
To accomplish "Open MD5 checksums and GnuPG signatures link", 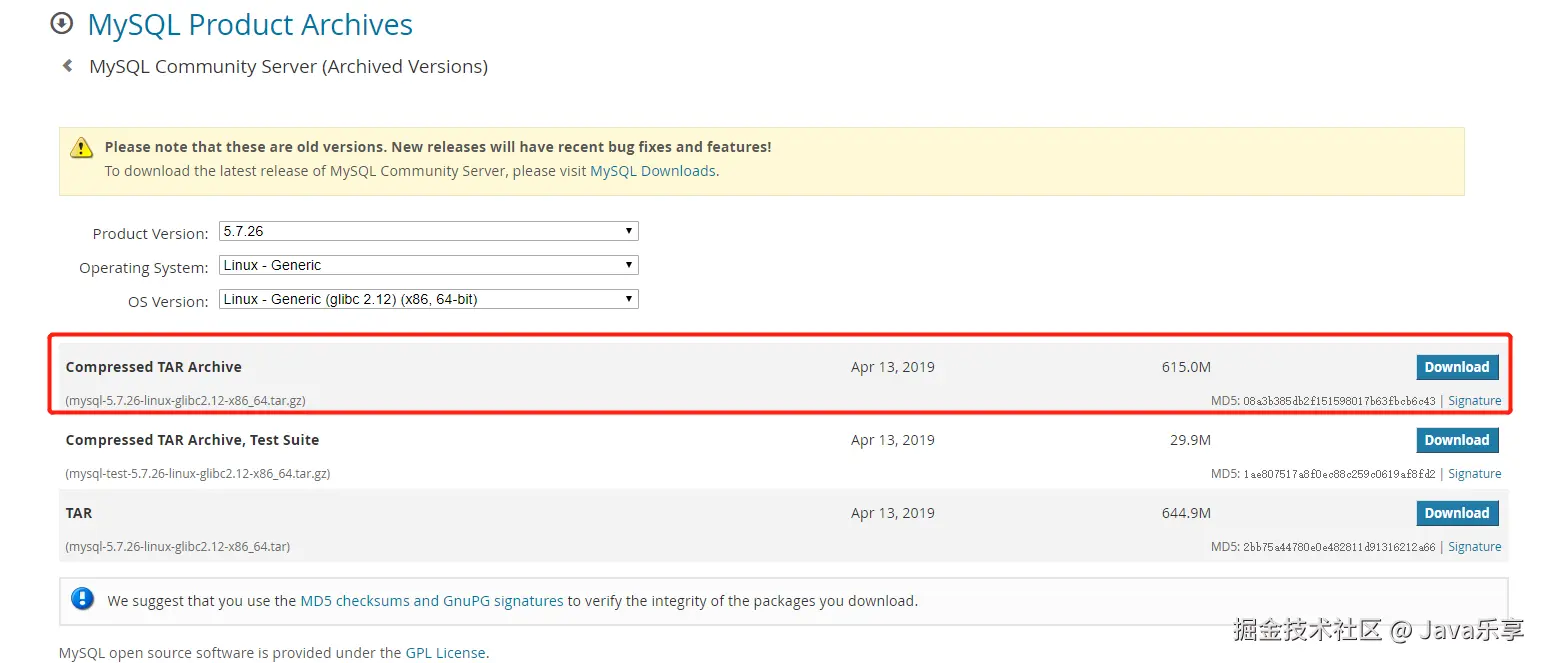I will click(x=432, y=601).
